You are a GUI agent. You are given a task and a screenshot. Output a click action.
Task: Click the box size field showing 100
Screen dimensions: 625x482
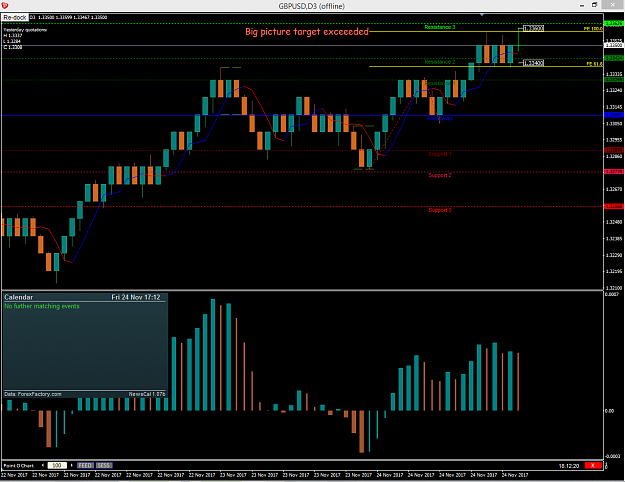pyautogui.click(x=57, y=465)
